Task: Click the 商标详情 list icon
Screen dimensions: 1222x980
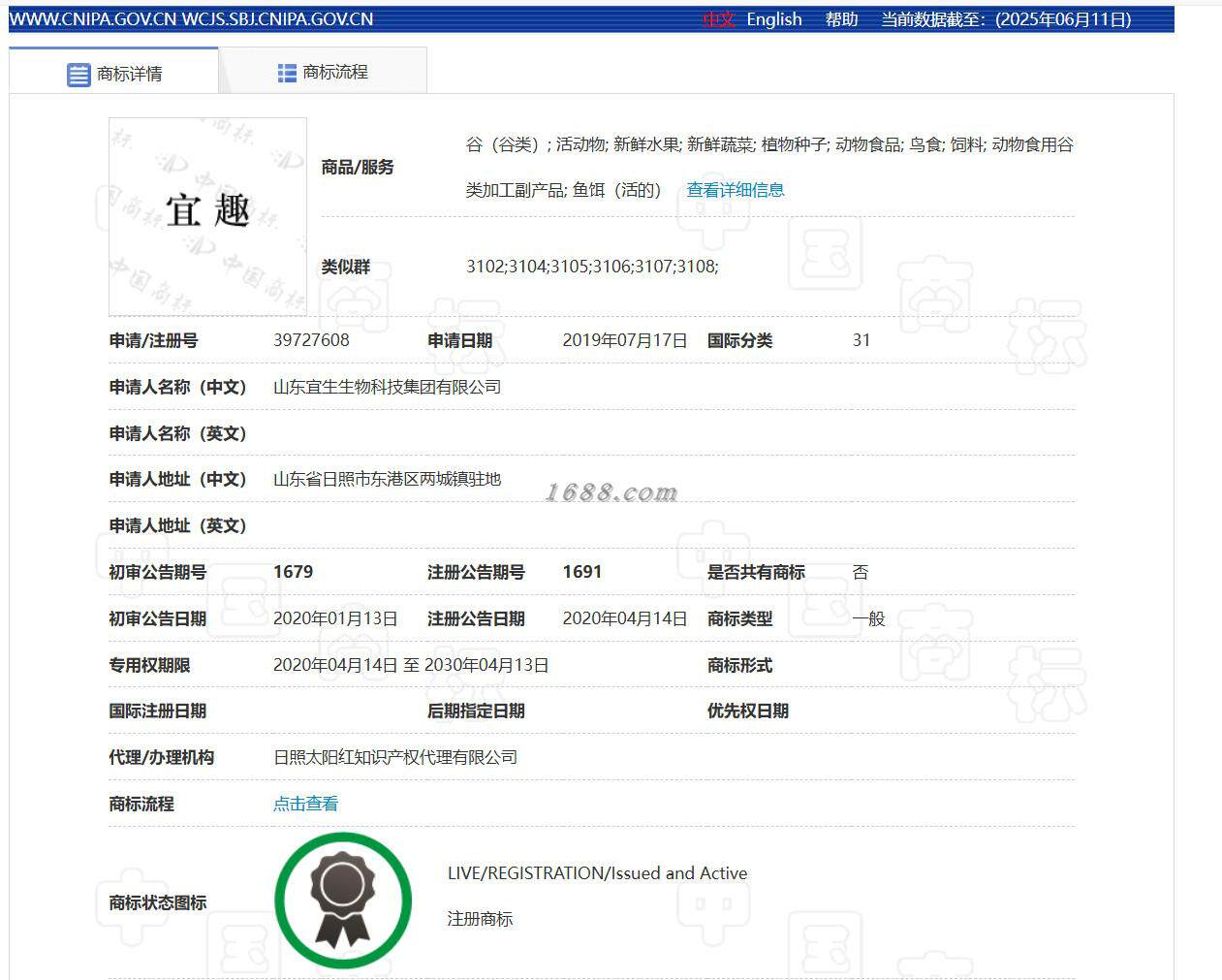Action: pyautogui.click(x=78, y=75)
